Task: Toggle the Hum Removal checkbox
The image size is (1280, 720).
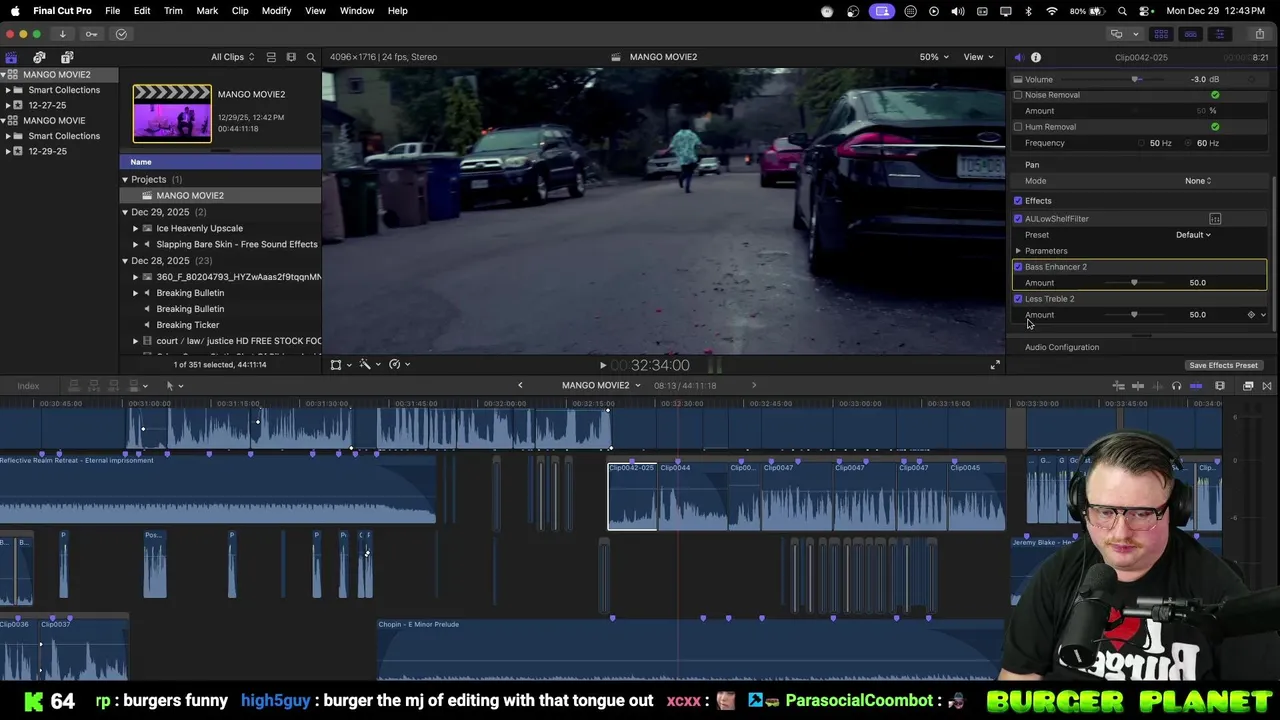Action: point(1018,127)
